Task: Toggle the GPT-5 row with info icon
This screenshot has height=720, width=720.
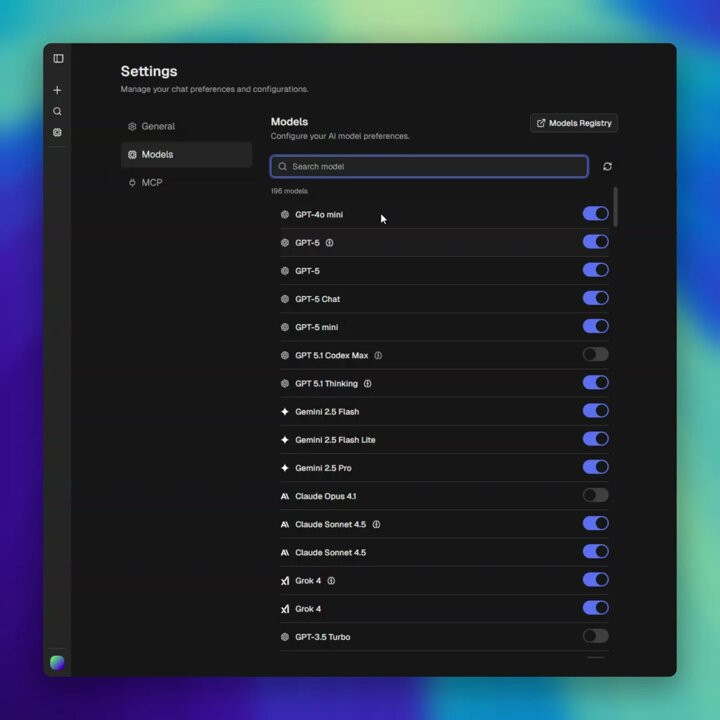Action: pos(596,242)
